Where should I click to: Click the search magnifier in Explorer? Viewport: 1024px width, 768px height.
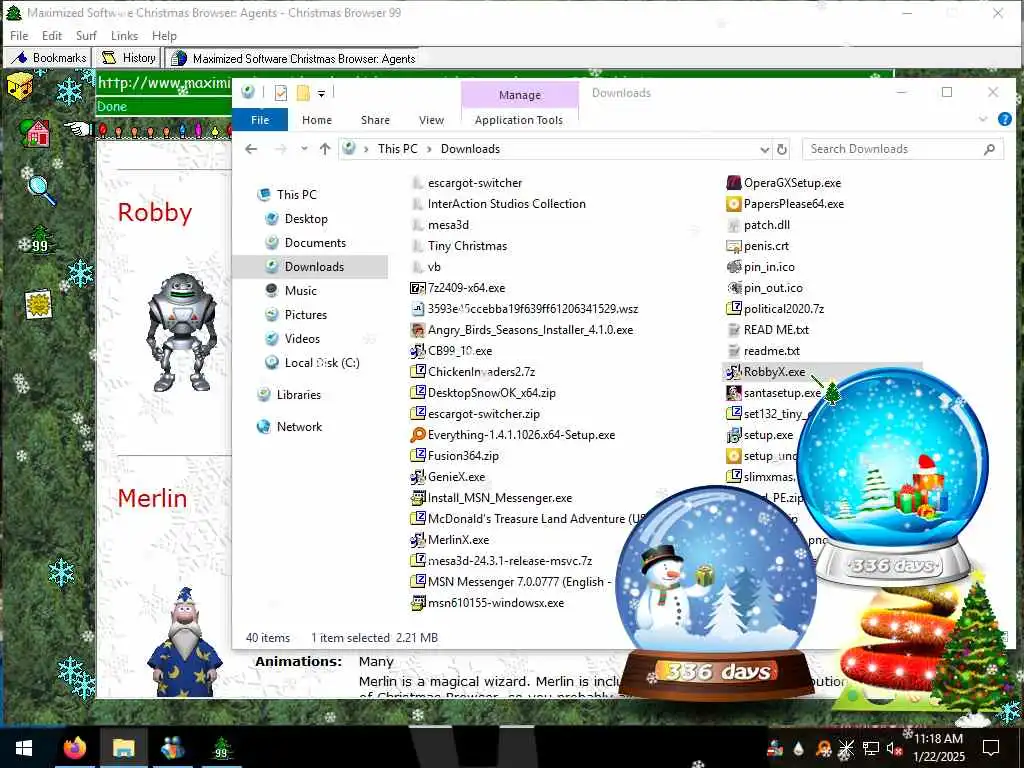(x=989, y=149)
